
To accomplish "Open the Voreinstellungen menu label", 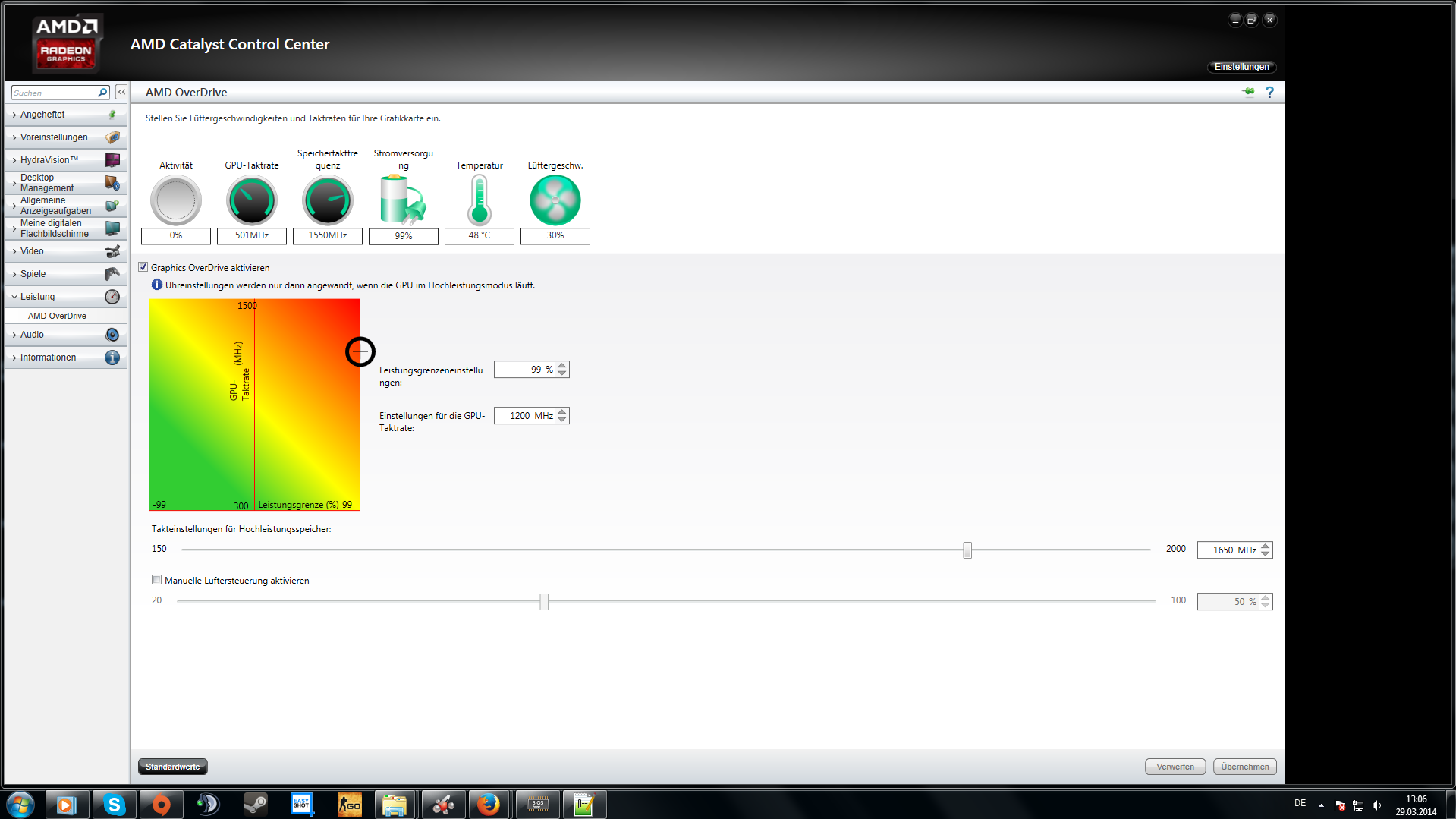I will tap(54, 137).
